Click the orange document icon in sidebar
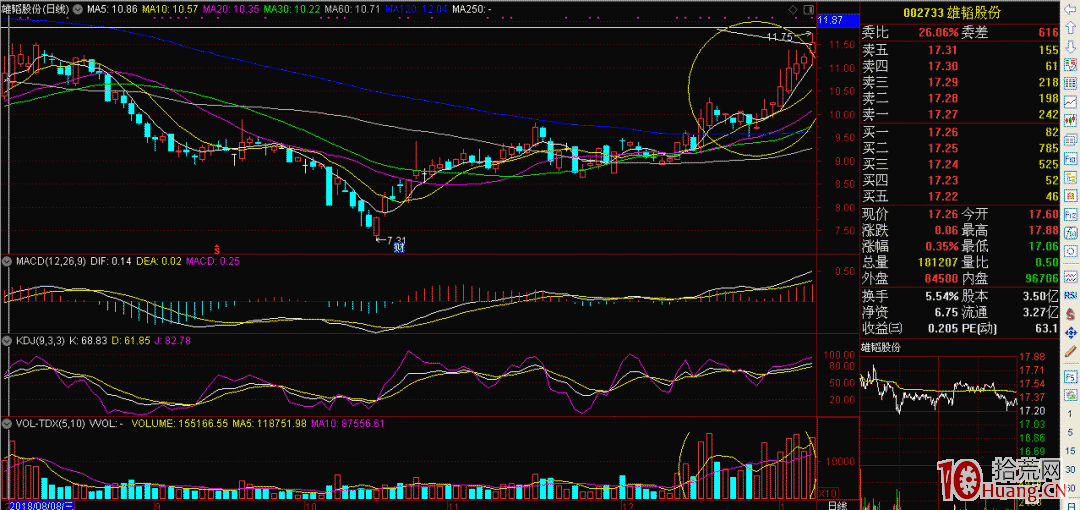The image size is (1080, 510). coord(1070,197)
